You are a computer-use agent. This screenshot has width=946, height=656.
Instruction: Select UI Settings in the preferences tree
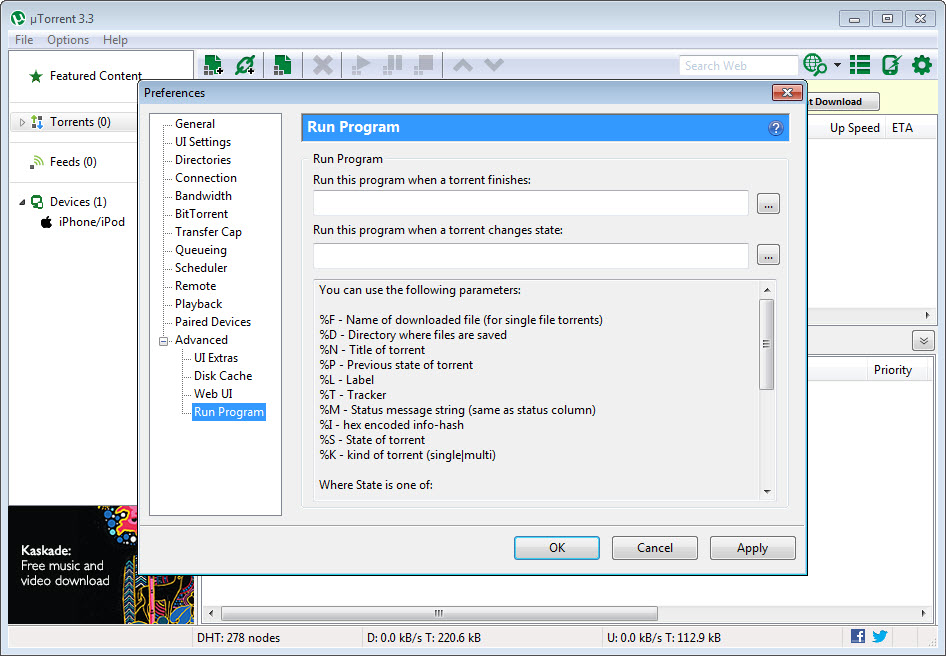(203, 142)
